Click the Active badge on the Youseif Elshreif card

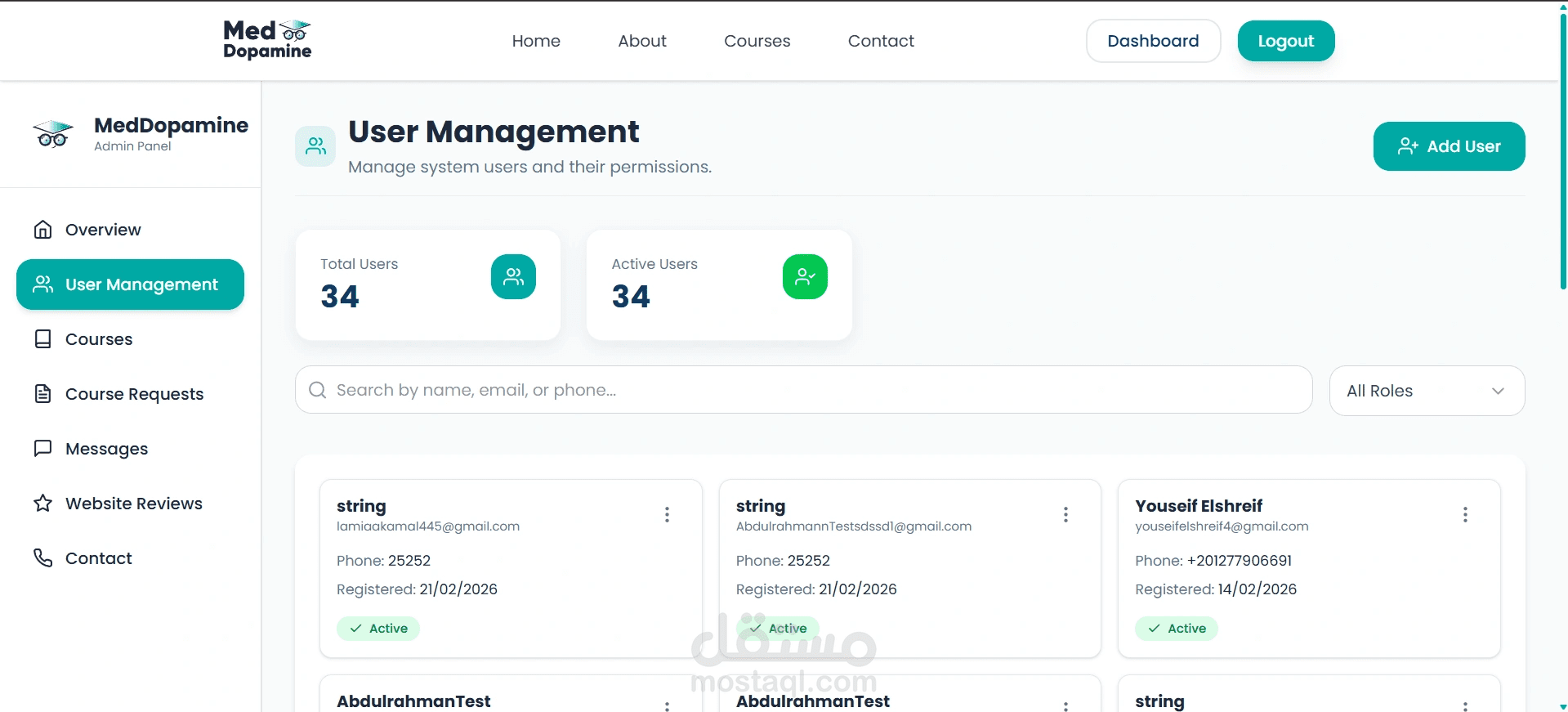click(1177, 628)
